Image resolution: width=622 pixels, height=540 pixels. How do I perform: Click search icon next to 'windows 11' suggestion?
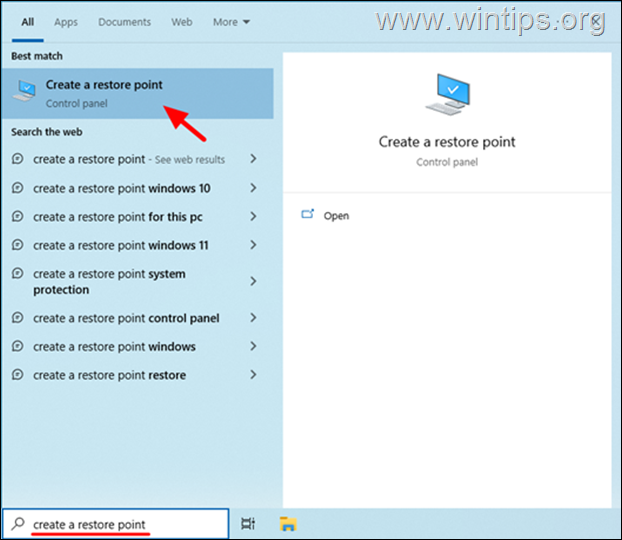pyautogui.click(x=17, y=244)
